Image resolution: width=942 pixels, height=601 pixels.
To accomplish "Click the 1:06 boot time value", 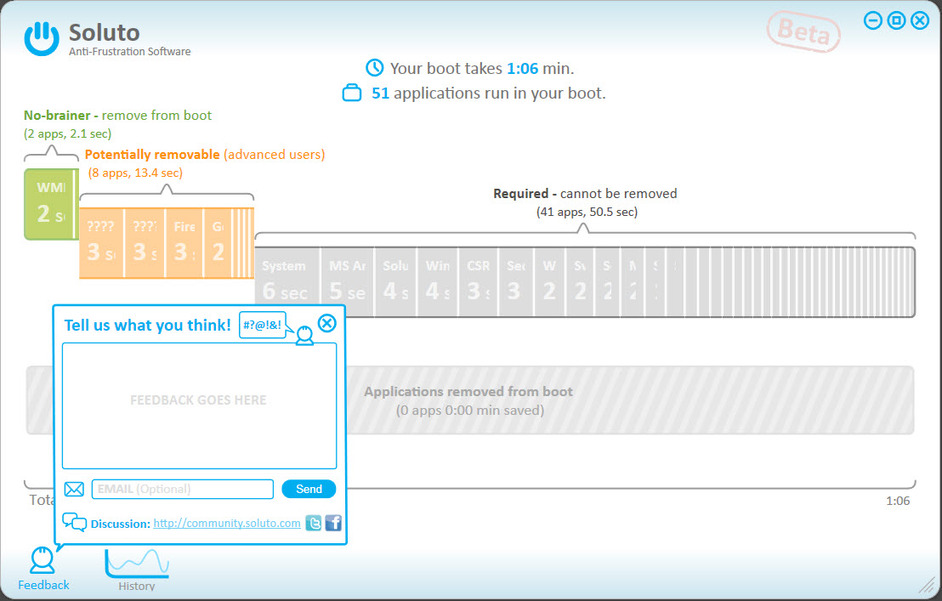I will pyautogui.click(x=522, y=69).
